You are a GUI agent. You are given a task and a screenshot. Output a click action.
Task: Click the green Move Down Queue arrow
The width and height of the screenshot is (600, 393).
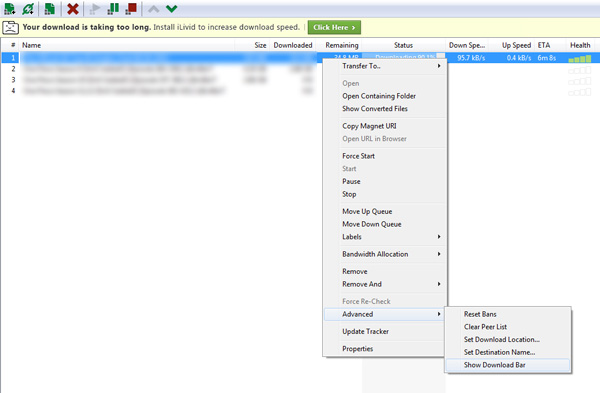(x=171, y=8)
